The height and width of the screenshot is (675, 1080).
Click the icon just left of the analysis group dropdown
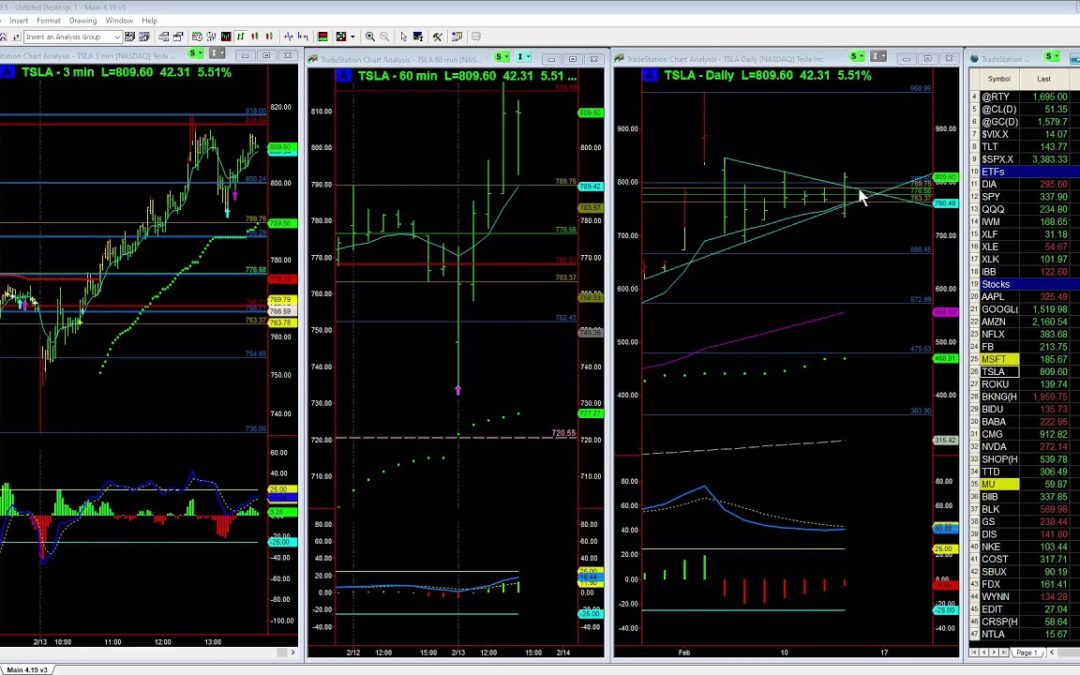(15, 37)
